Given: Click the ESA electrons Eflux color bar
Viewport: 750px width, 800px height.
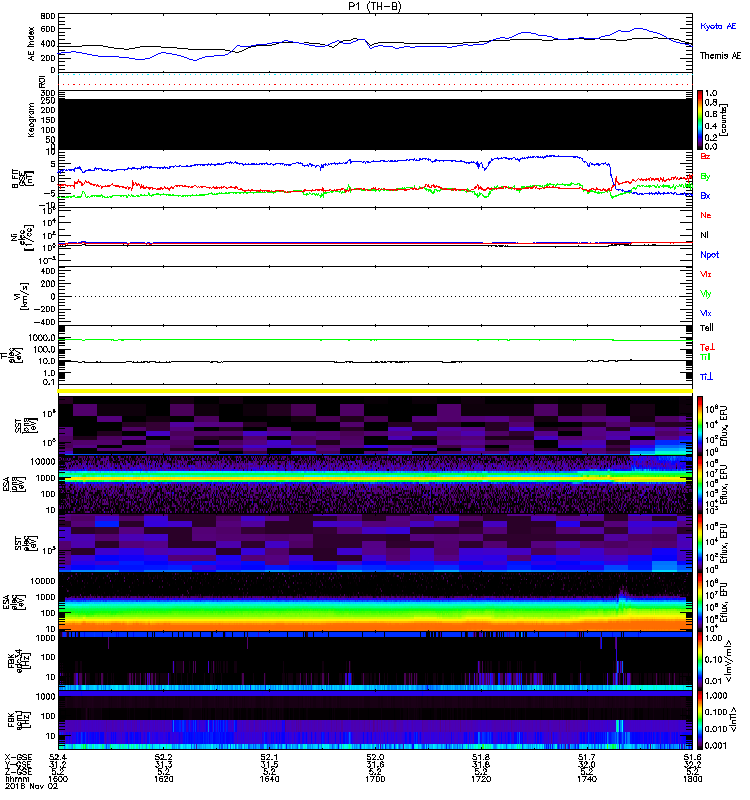Looking at the screenshot, I should click(700, 602).
